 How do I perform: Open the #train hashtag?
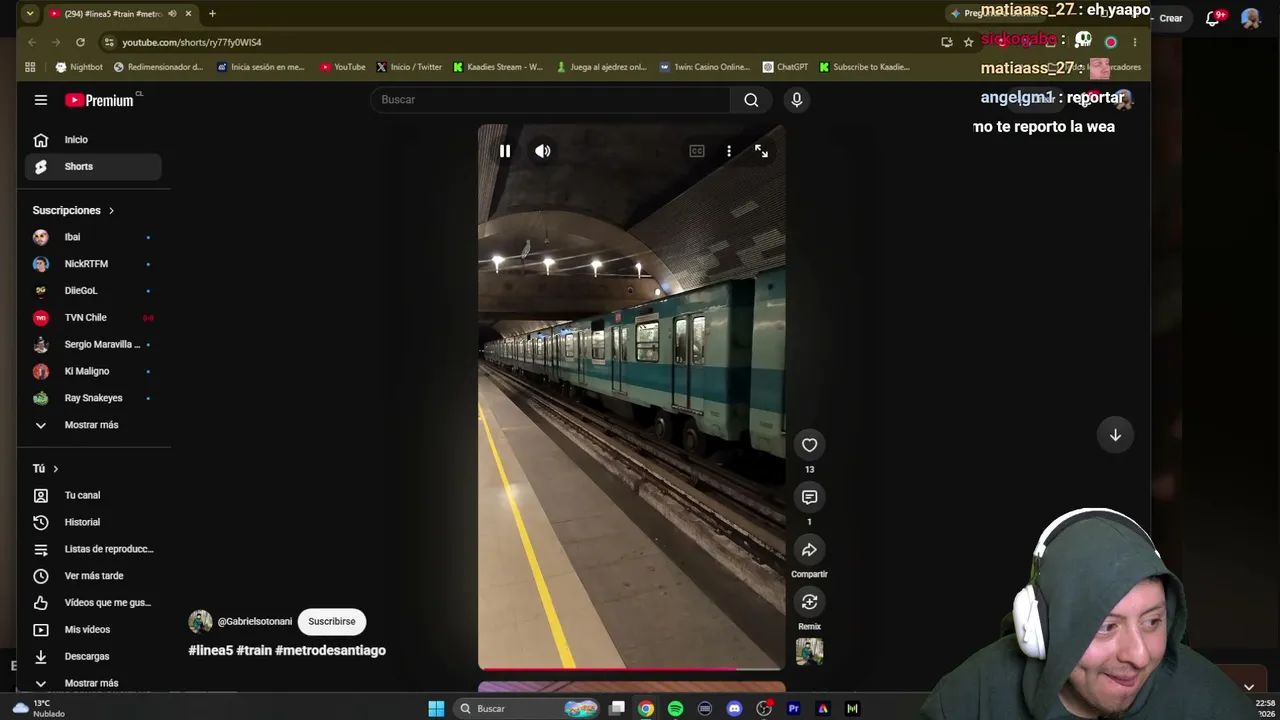point(254,651)
